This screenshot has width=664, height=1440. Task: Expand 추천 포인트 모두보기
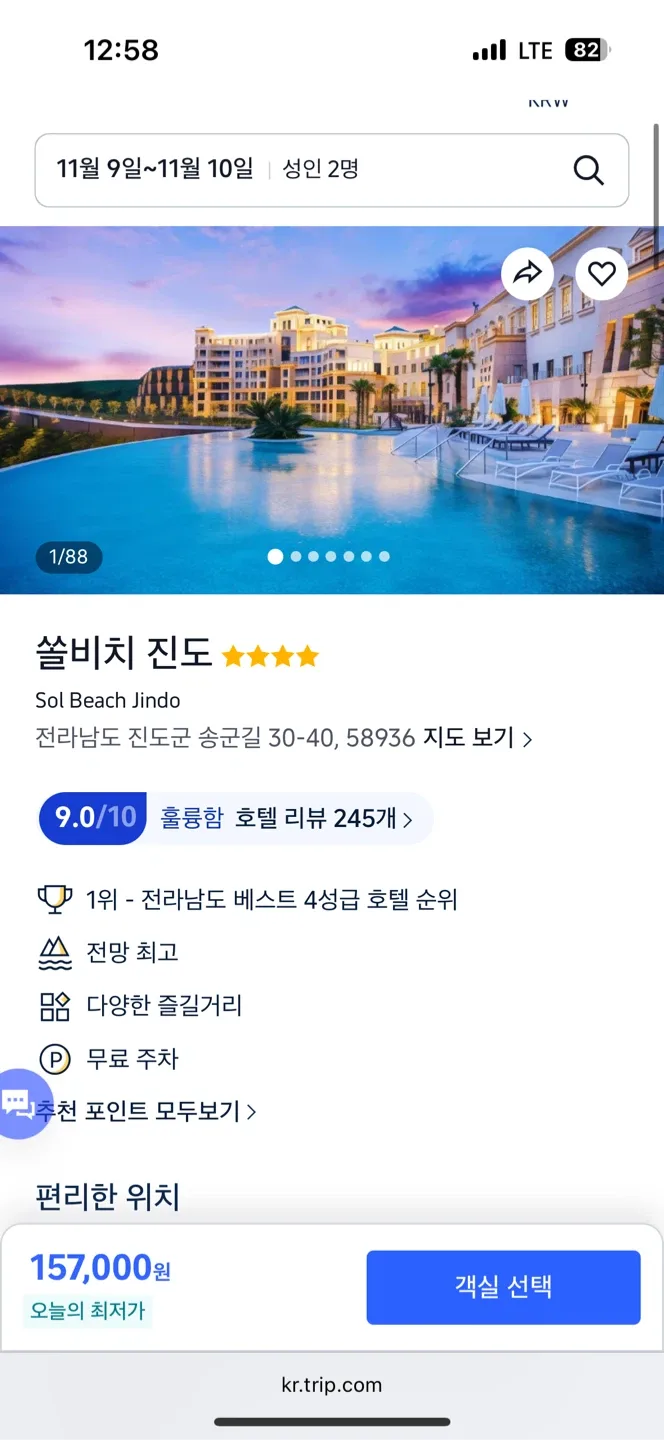(x=150, y=1112)
